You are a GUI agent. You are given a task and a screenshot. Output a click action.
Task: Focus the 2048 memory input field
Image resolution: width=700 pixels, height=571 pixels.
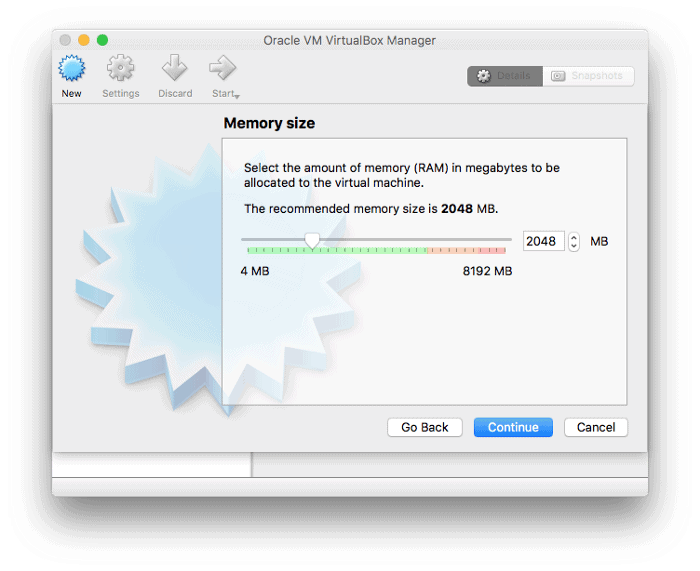tap(543, 242)
